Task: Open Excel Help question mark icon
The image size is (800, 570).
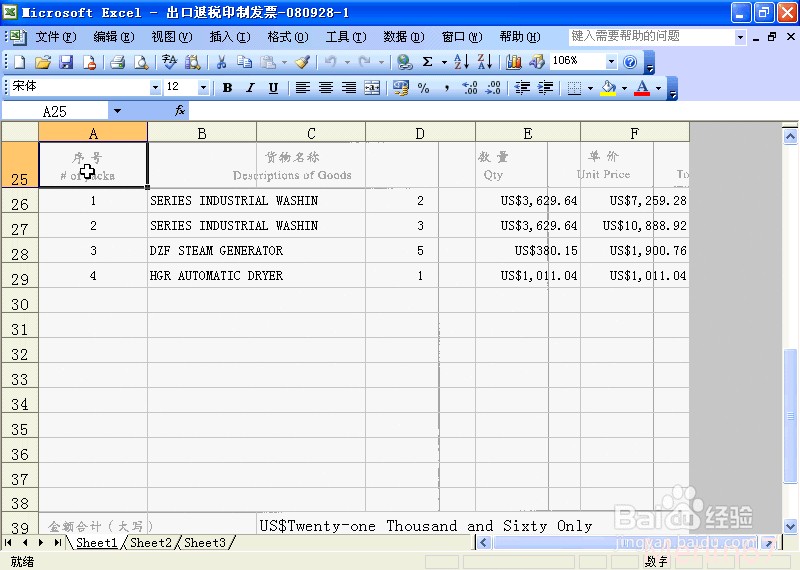Action: (630, 62)
